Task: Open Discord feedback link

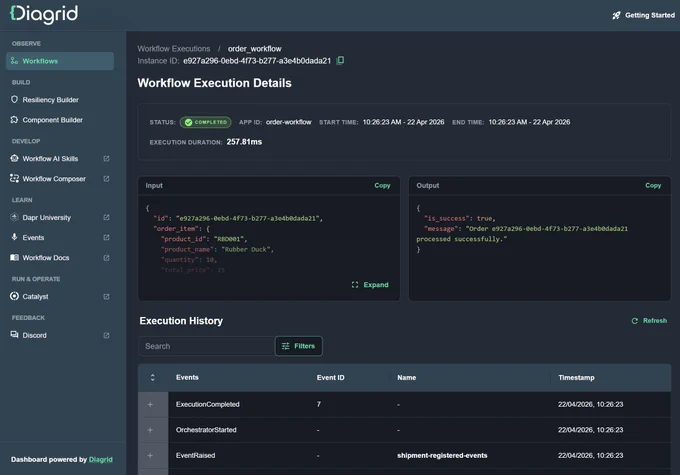Action: click(x=34, y=335)
